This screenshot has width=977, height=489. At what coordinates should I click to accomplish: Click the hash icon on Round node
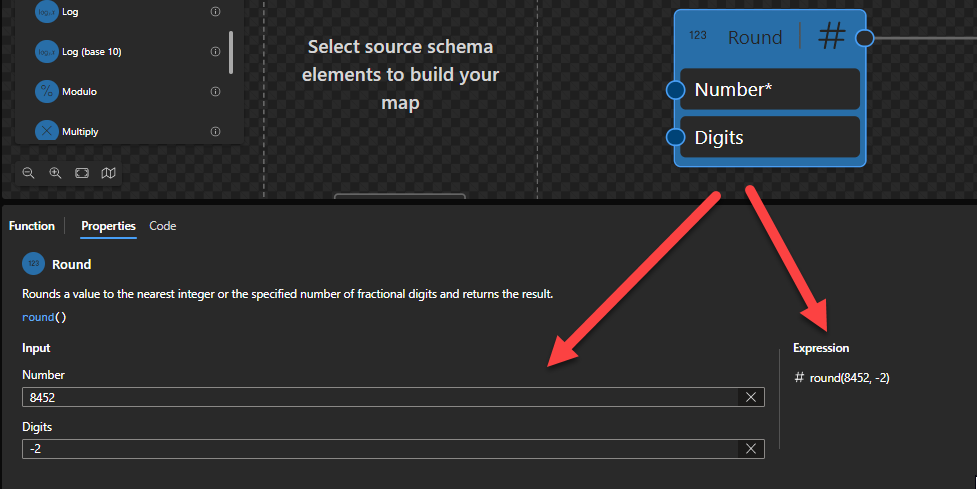tap(832, 36)
